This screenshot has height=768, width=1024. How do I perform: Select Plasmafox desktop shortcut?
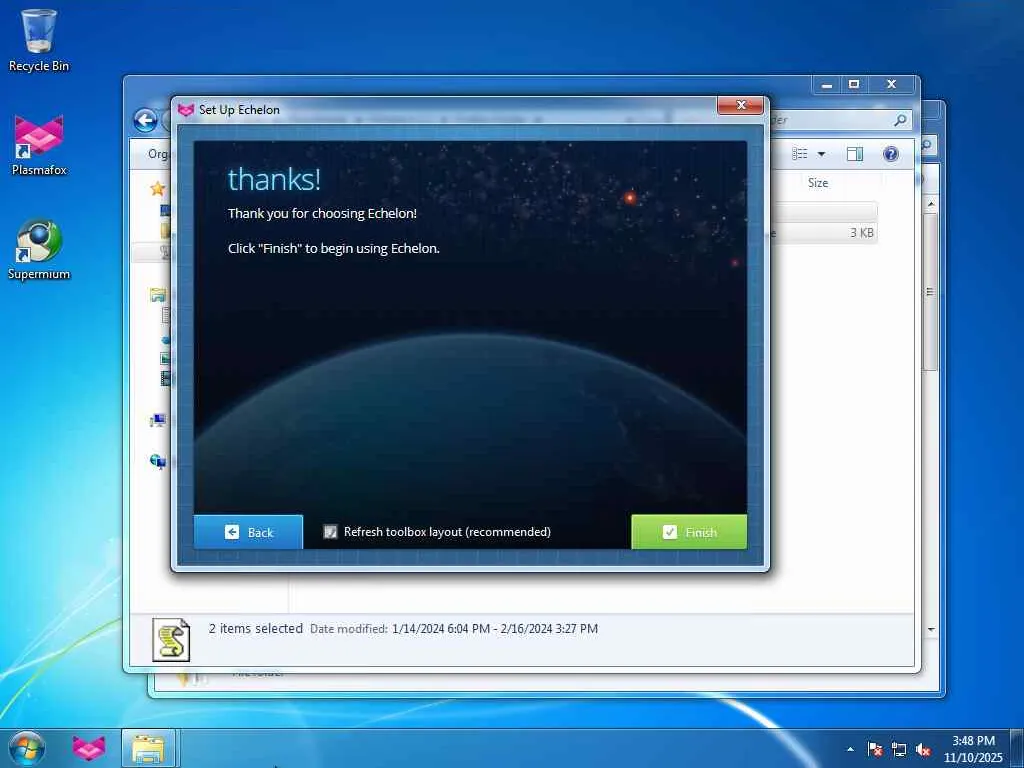pos(39,145)
